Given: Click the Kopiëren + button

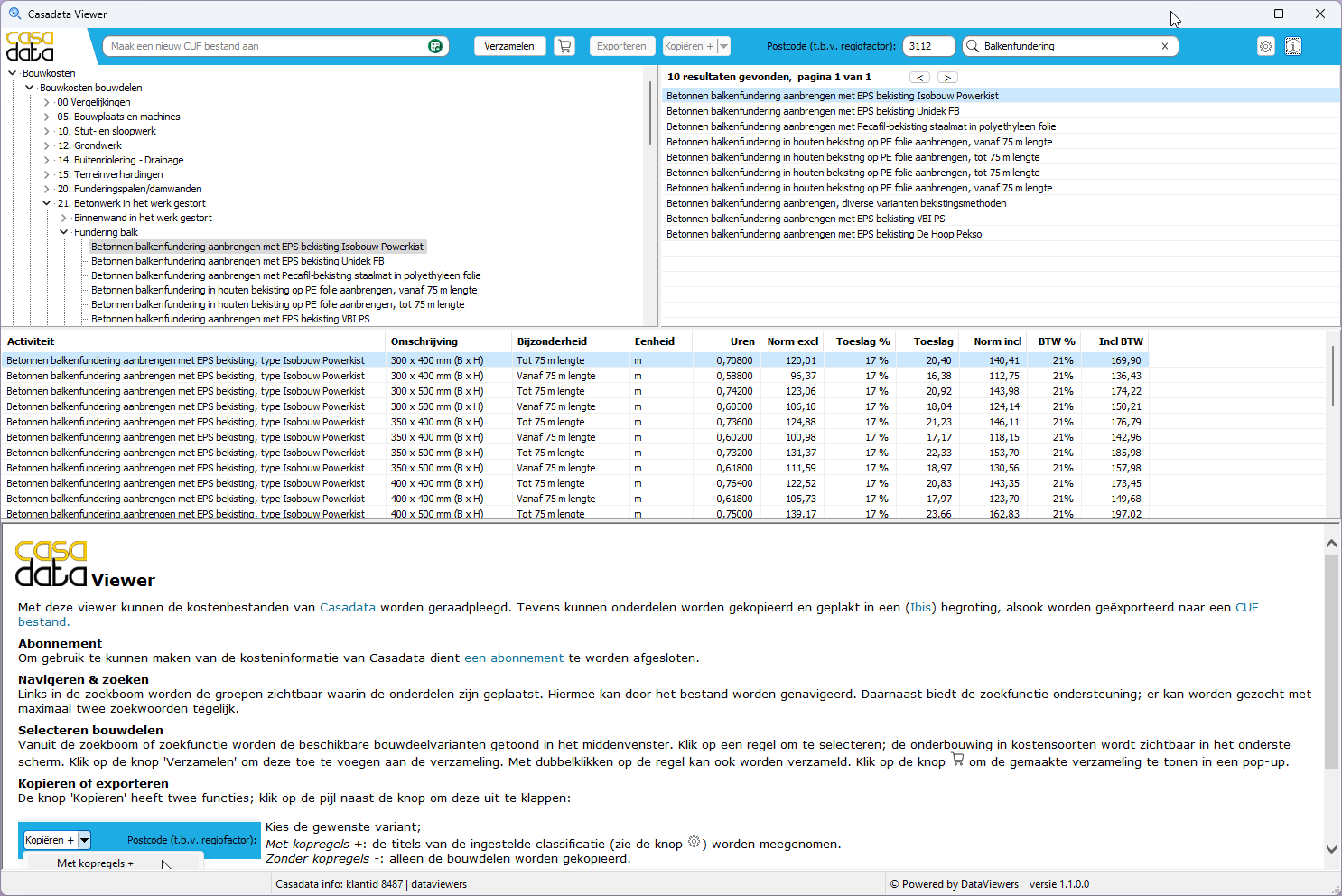Looking at the screenshot, I should point(689,46).
